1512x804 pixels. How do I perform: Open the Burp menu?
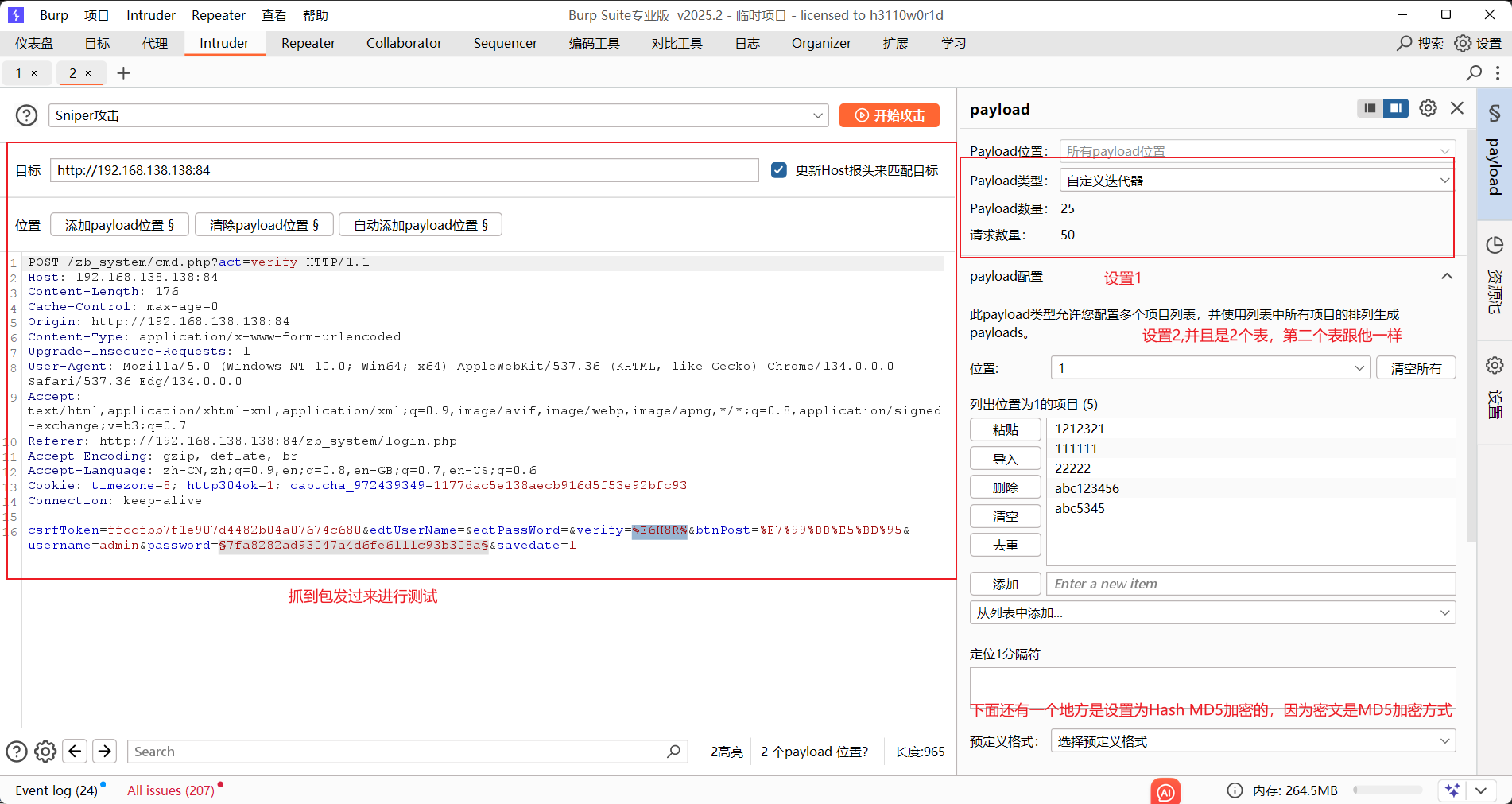[x=54, y=15]
